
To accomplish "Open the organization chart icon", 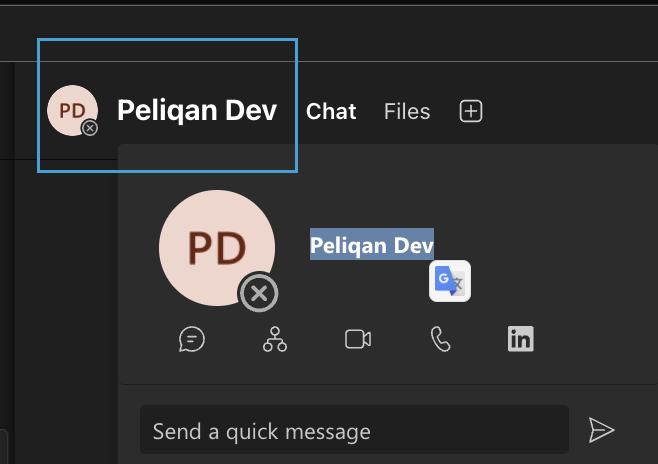I will [275, 339].
